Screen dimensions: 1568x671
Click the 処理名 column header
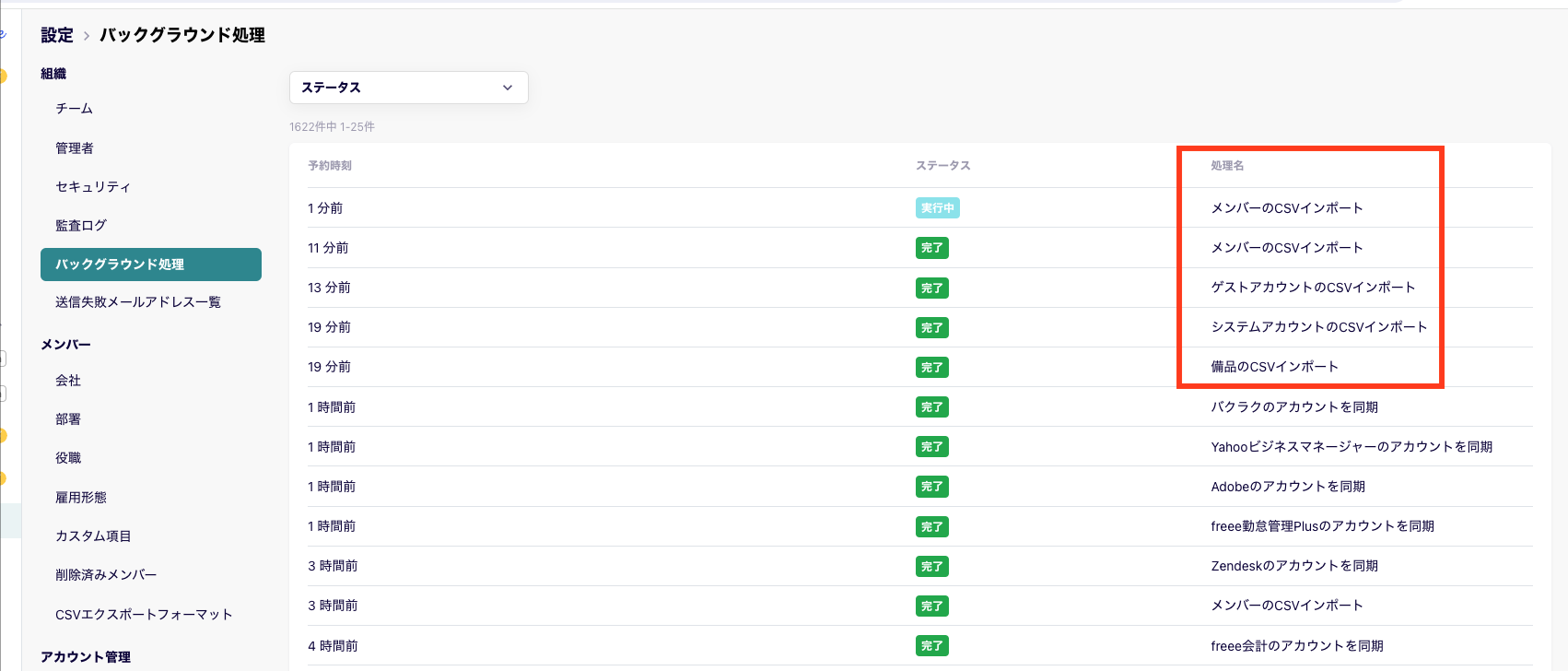(x=1227, y=166)
